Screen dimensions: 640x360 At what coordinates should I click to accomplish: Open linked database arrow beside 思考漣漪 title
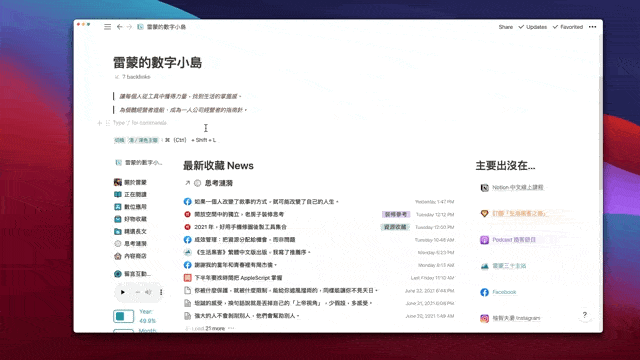click(x=187, y=183)
